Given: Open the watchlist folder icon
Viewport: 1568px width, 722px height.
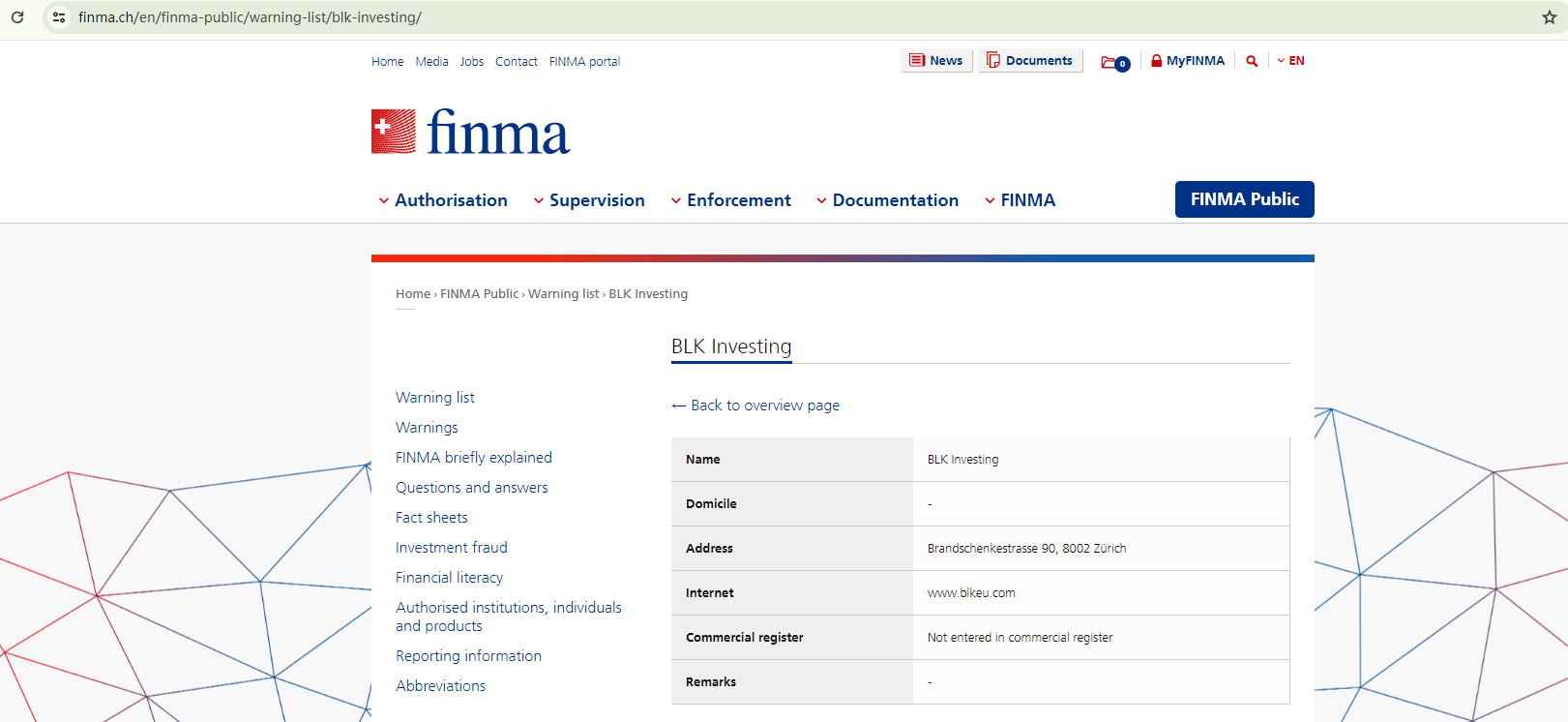Looking at the screenshot, I should tap(1114, 62).
